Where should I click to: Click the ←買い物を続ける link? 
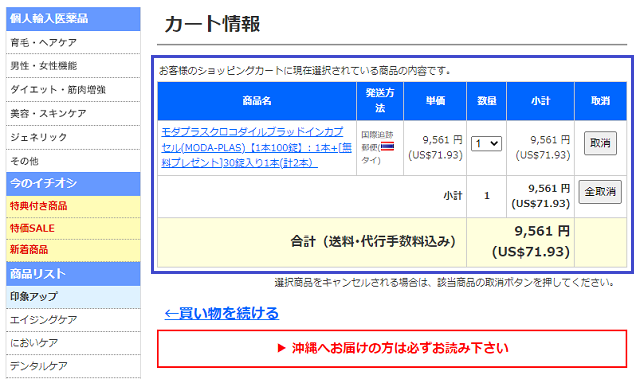(222, 313)
